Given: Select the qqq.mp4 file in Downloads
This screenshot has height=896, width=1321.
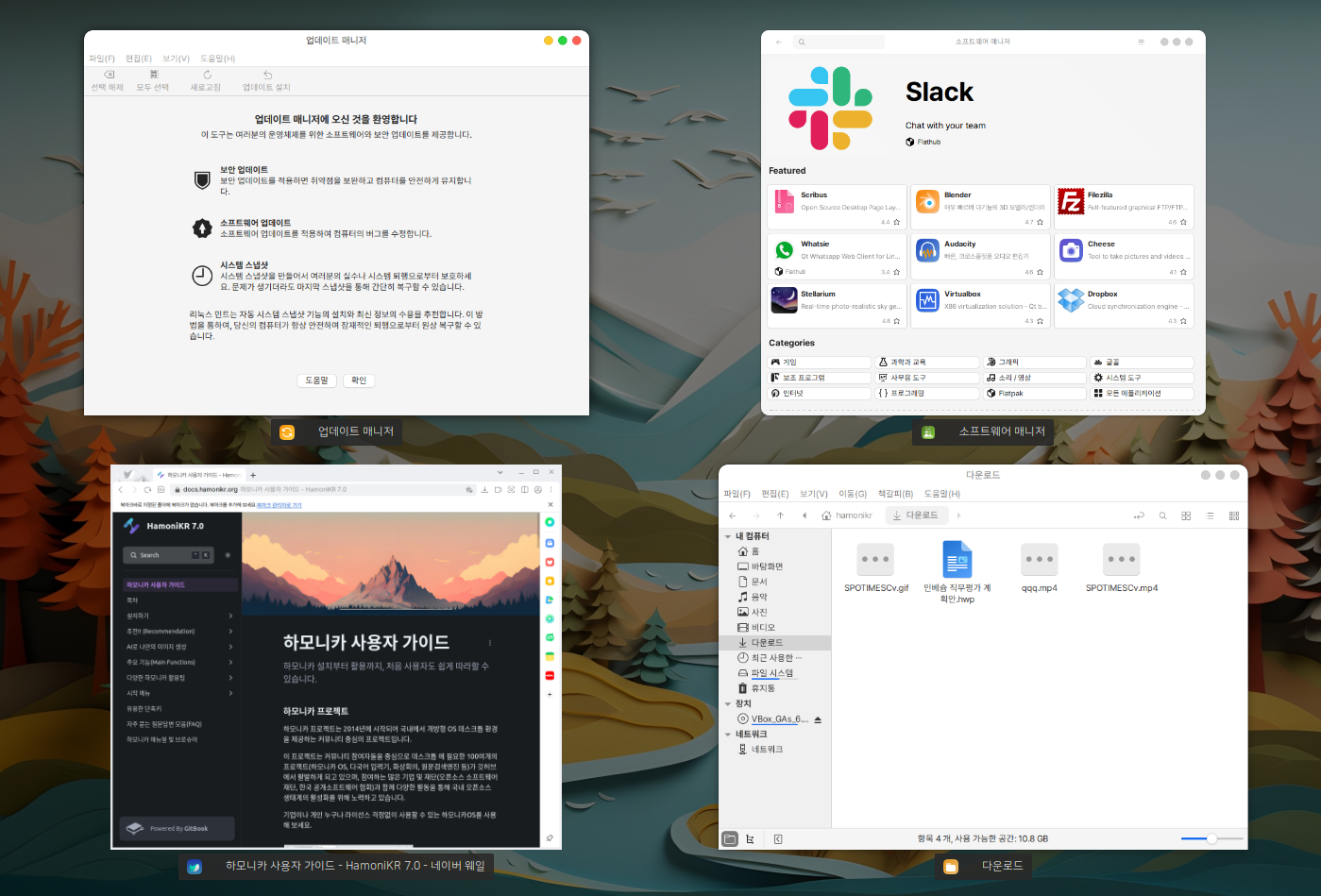Looking at the screenshot, I should [x=1040, y=568].
